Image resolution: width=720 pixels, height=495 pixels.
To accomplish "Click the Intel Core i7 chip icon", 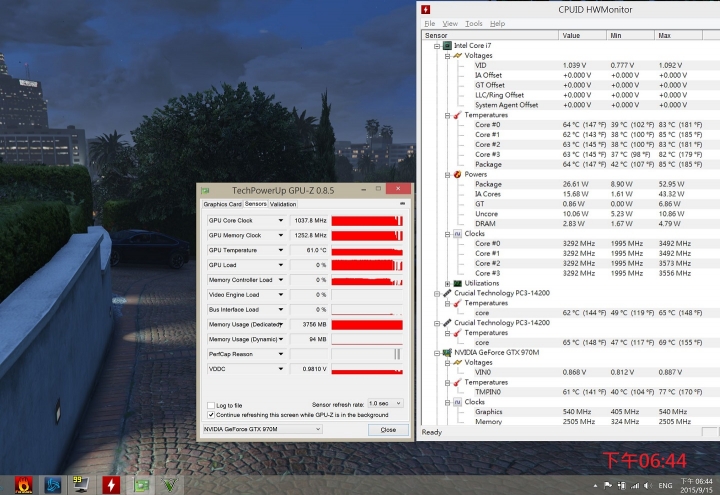I will tap(447, 45).
